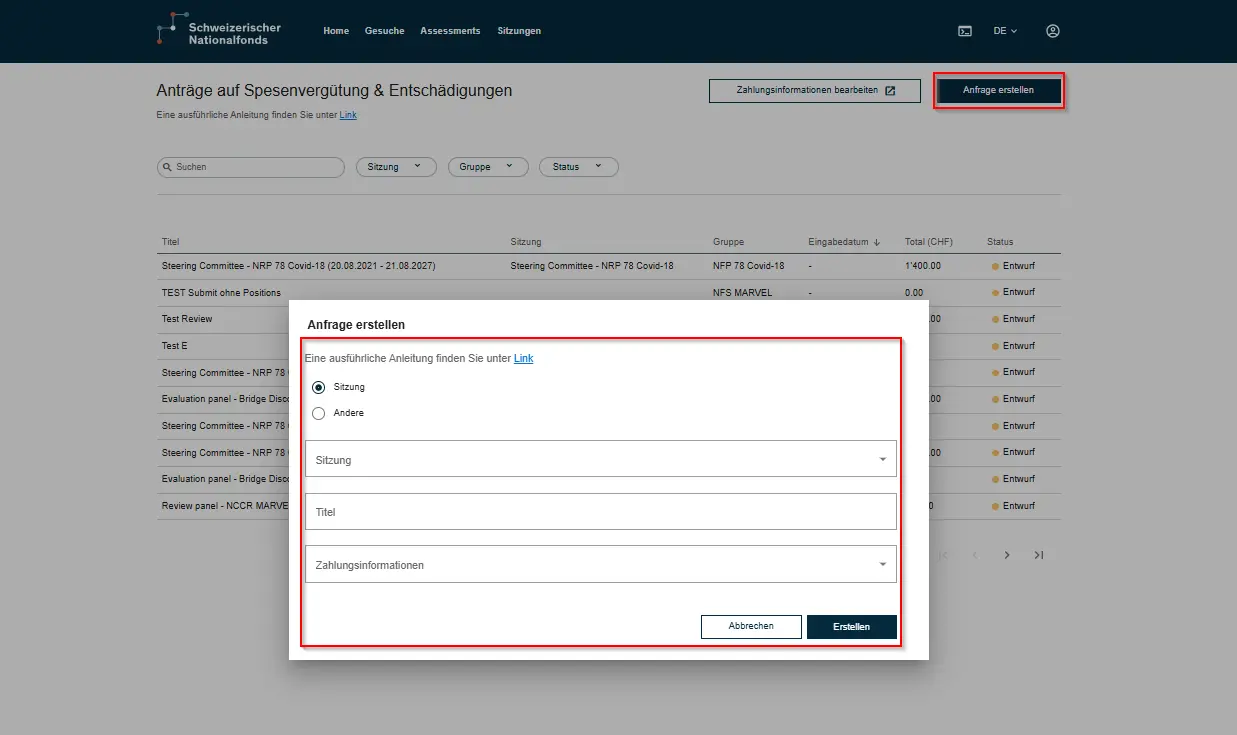Open the user profile icon

point(1052,31)
